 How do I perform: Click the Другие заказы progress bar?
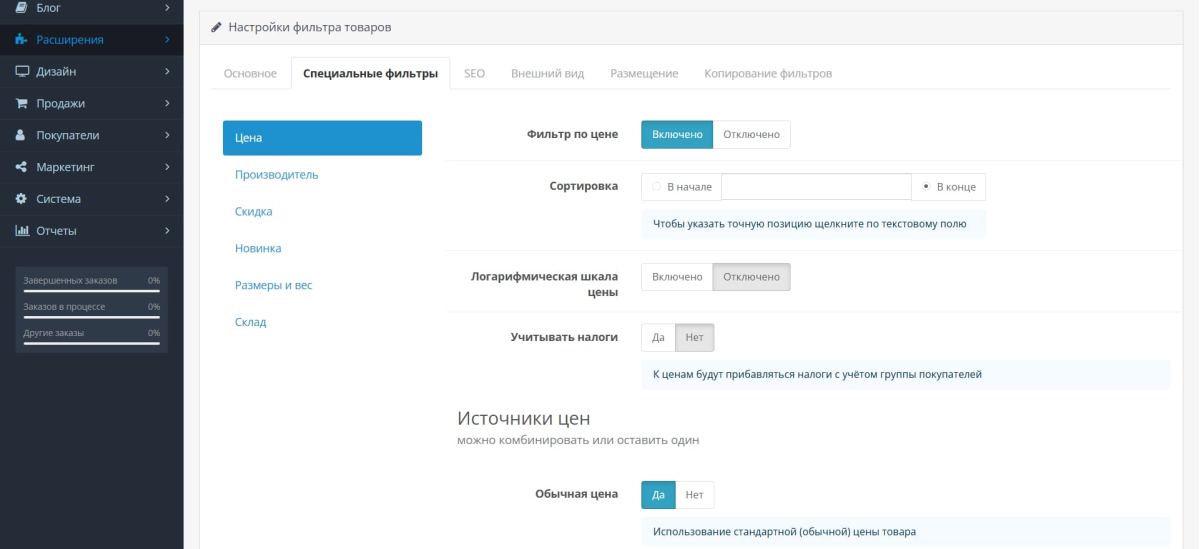tap(91, 343)
